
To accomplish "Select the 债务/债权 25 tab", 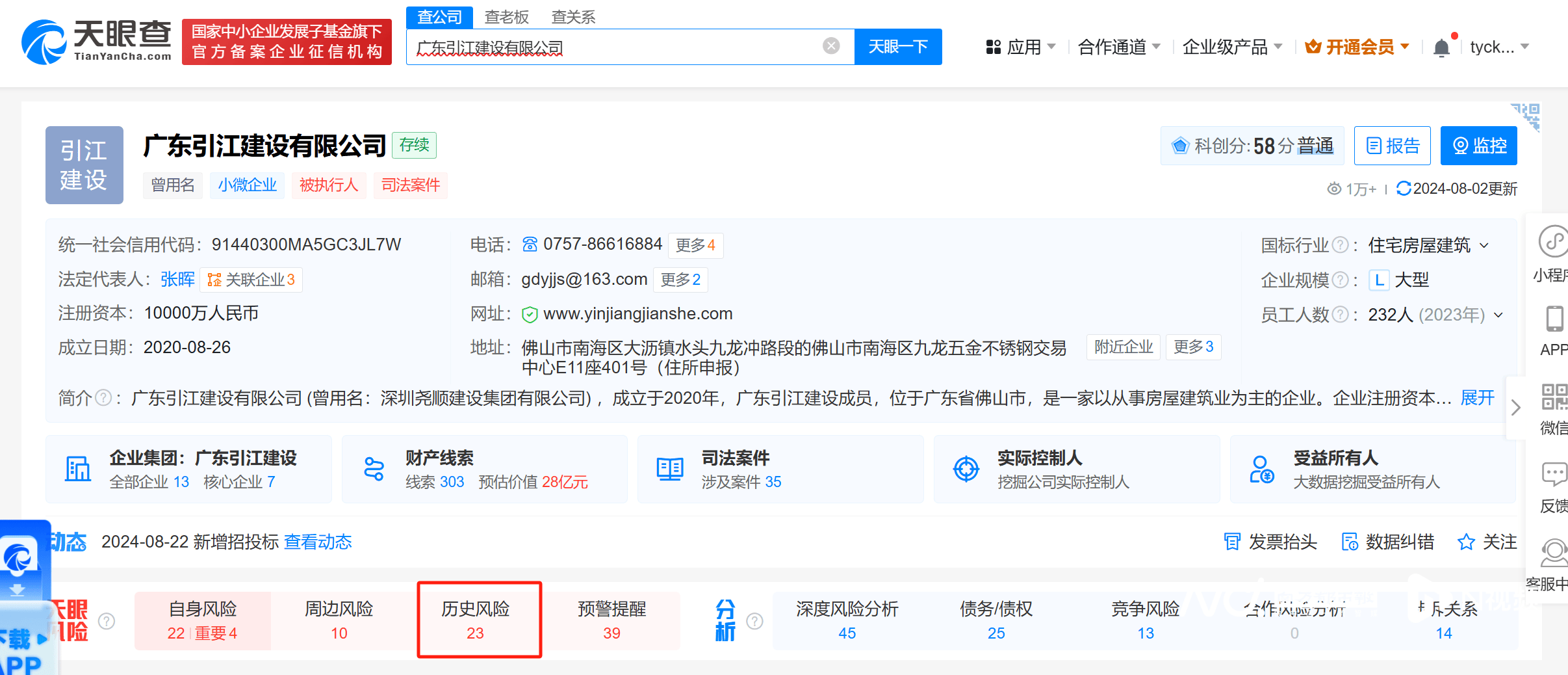I will tap(996, 620).
